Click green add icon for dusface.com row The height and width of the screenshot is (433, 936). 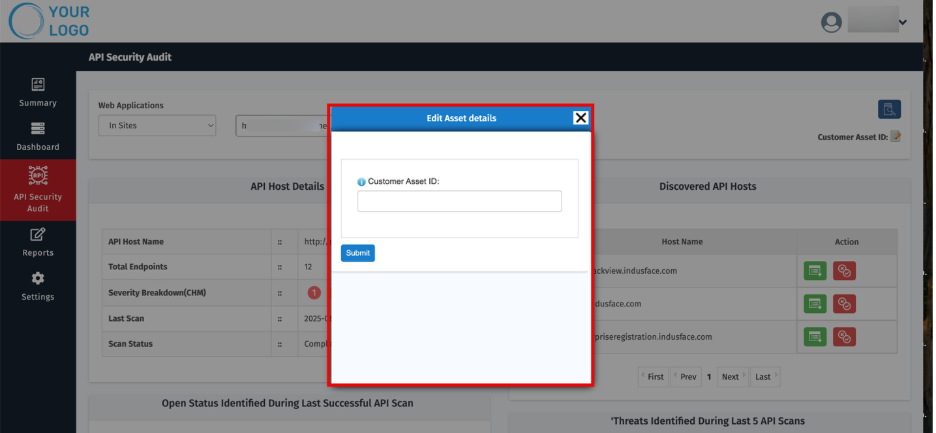pos(815,303)
